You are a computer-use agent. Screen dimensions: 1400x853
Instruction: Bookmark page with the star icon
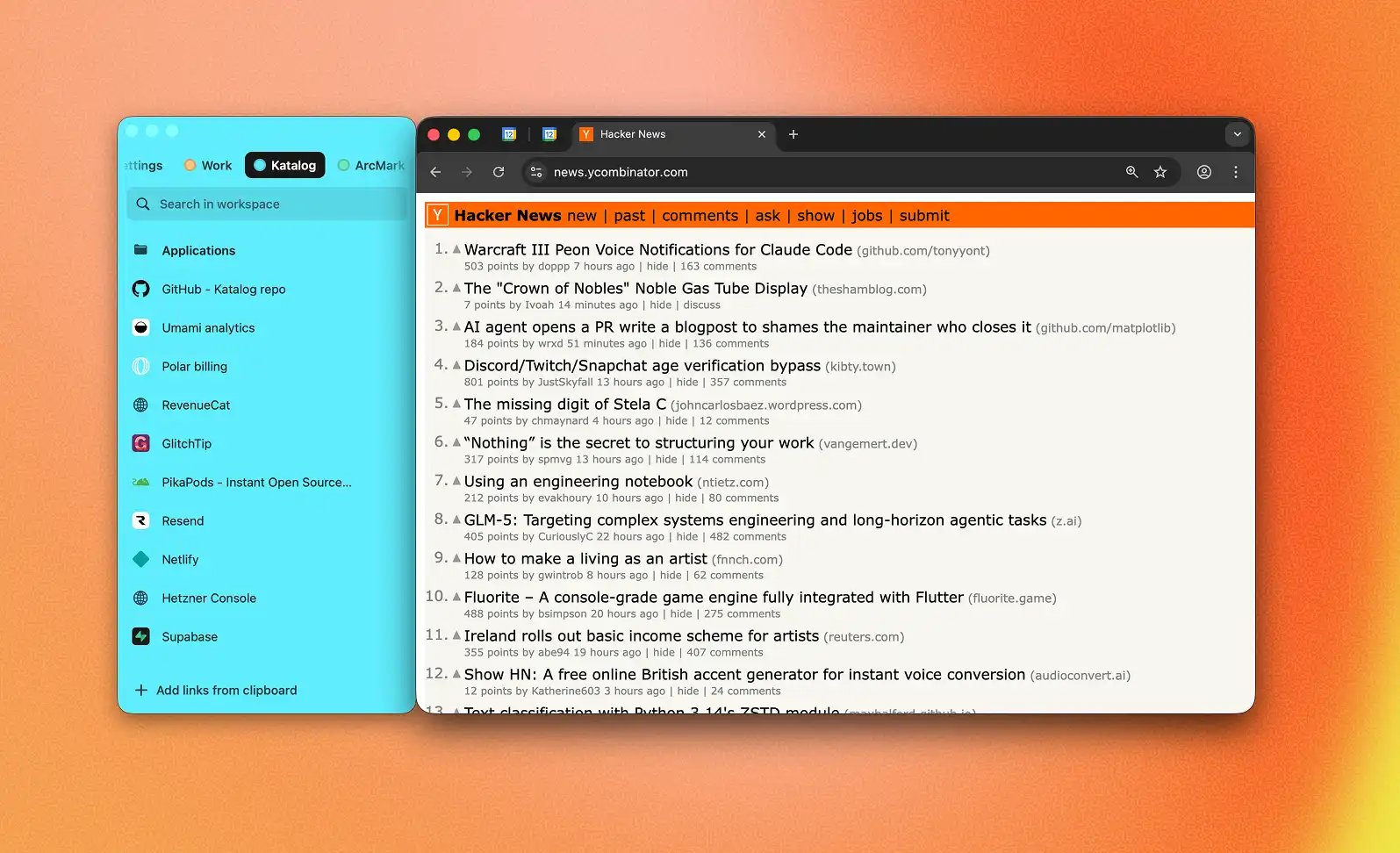pyautogui.click(x=1160, y=172)
